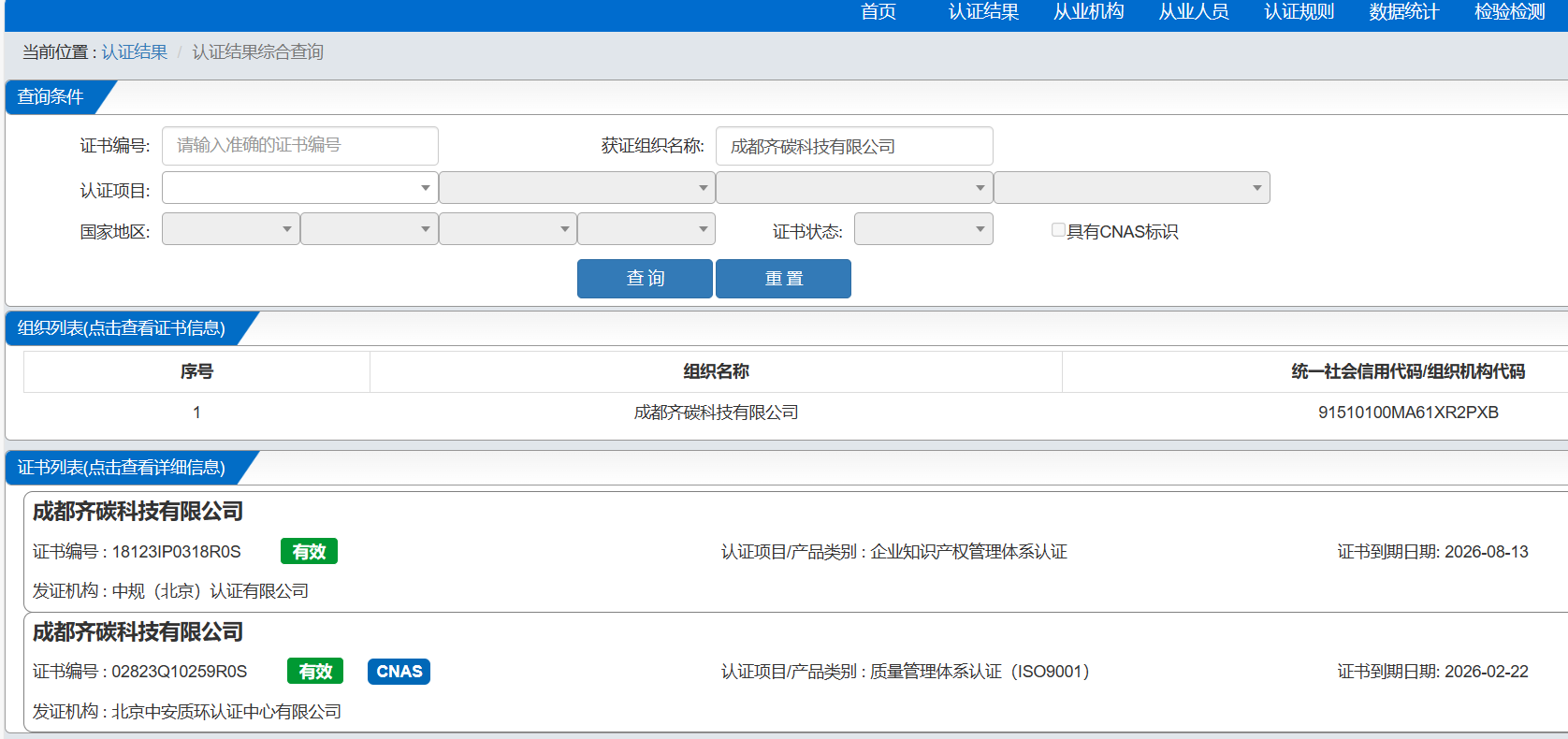
Task: Follow the 认证结果 breadcrumb link
Action: (x=135, y=52)
